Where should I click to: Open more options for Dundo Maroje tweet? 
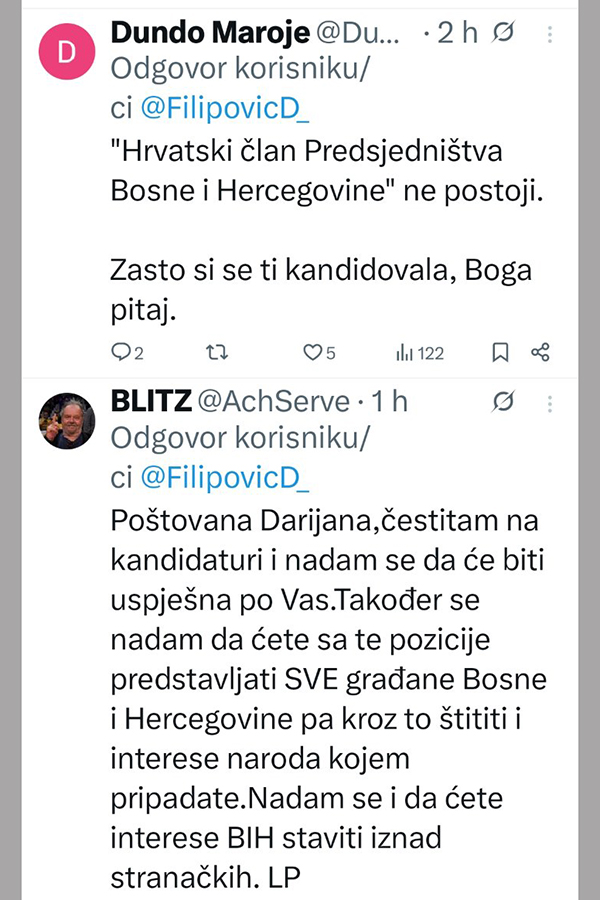point(552,33)
